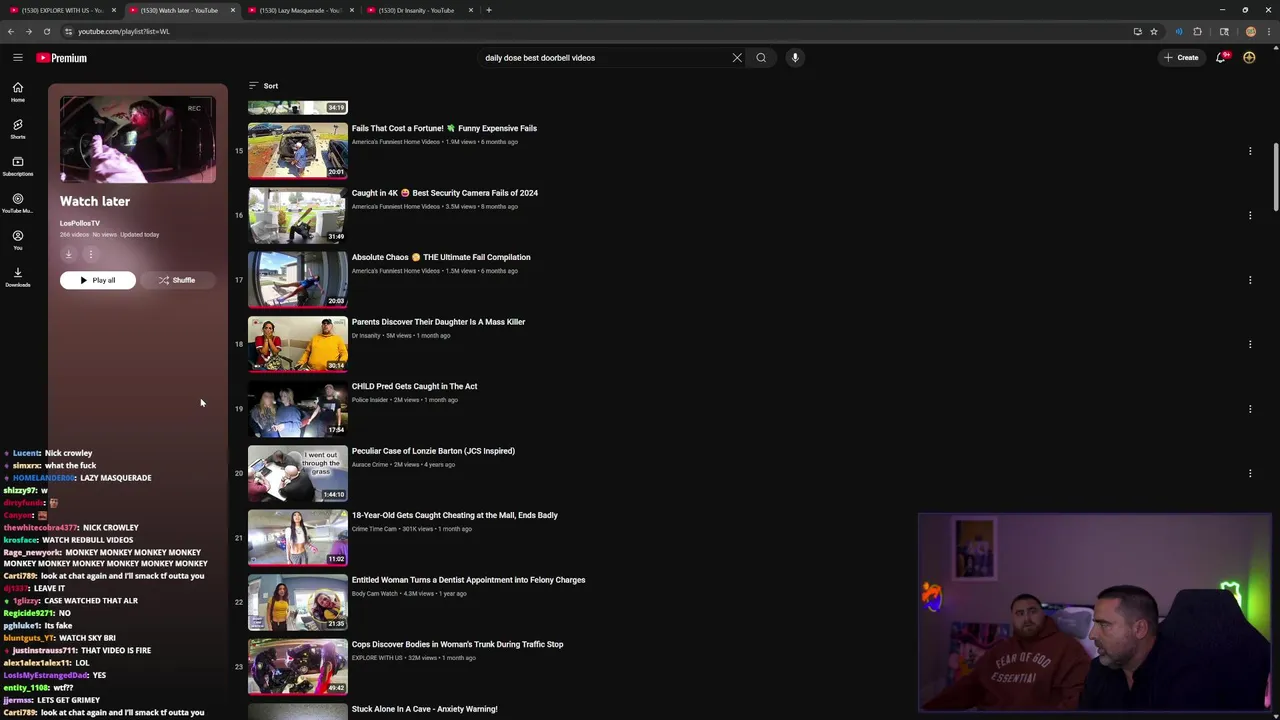Submit search with magnifier button
The image size is (1280, 720).
761,58
